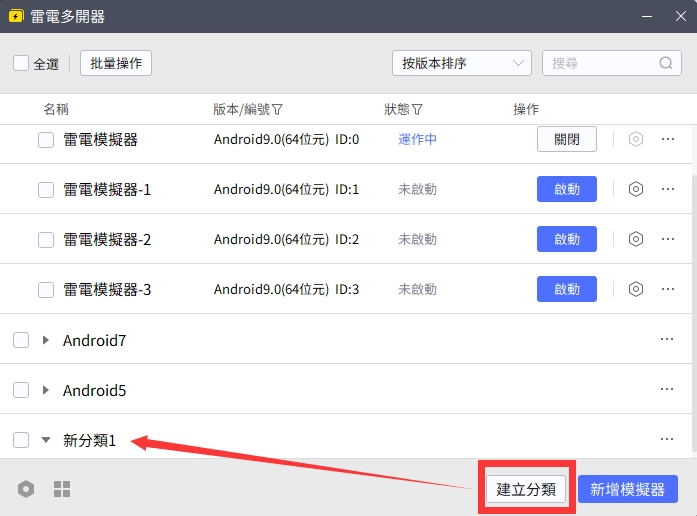This screenshot has width=697, height=516.
Task: Click 未啟動 status of 雷電模擬器-1
Action: tap(417, 190)
